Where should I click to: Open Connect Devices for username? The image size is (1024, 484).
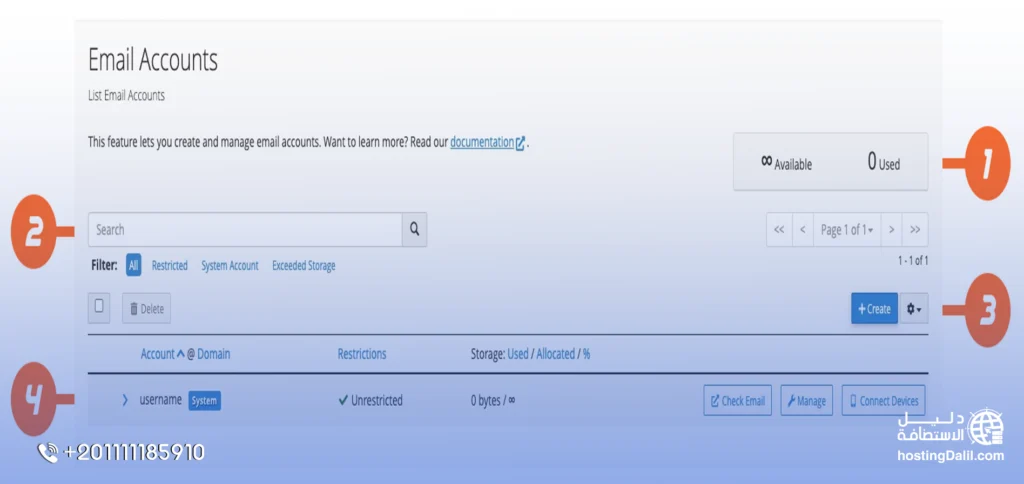pyautogui.click(x=884, y=400)
